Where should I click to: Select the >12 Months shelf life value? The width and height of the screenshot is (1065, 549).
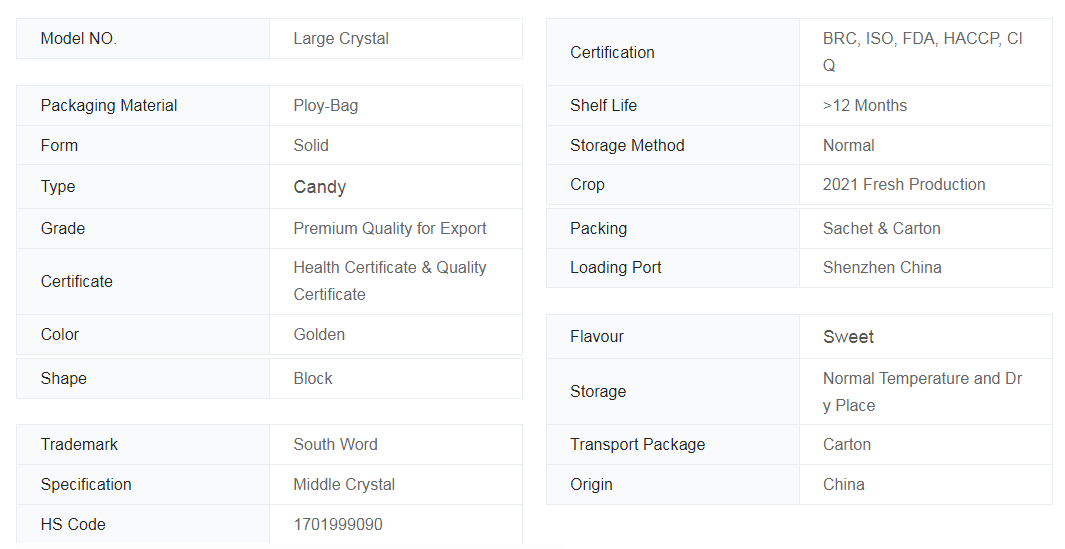click(865, 105)
